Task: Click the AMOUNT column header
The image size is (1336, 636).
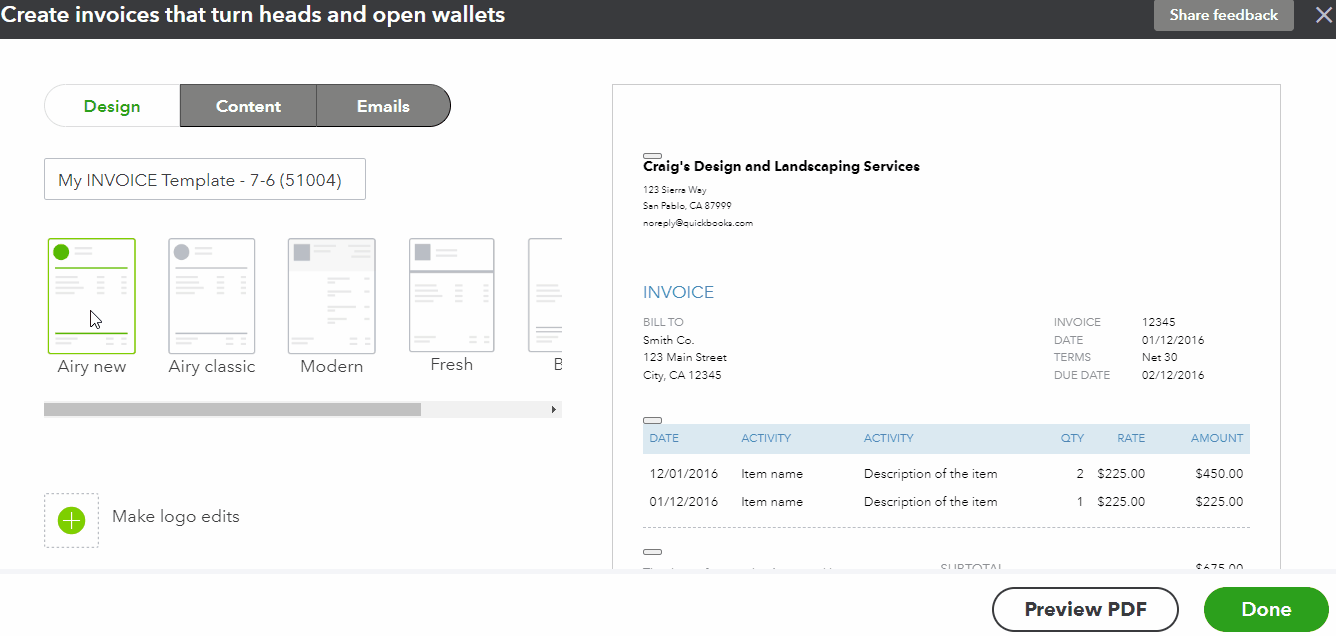Action: point(1217,438)
